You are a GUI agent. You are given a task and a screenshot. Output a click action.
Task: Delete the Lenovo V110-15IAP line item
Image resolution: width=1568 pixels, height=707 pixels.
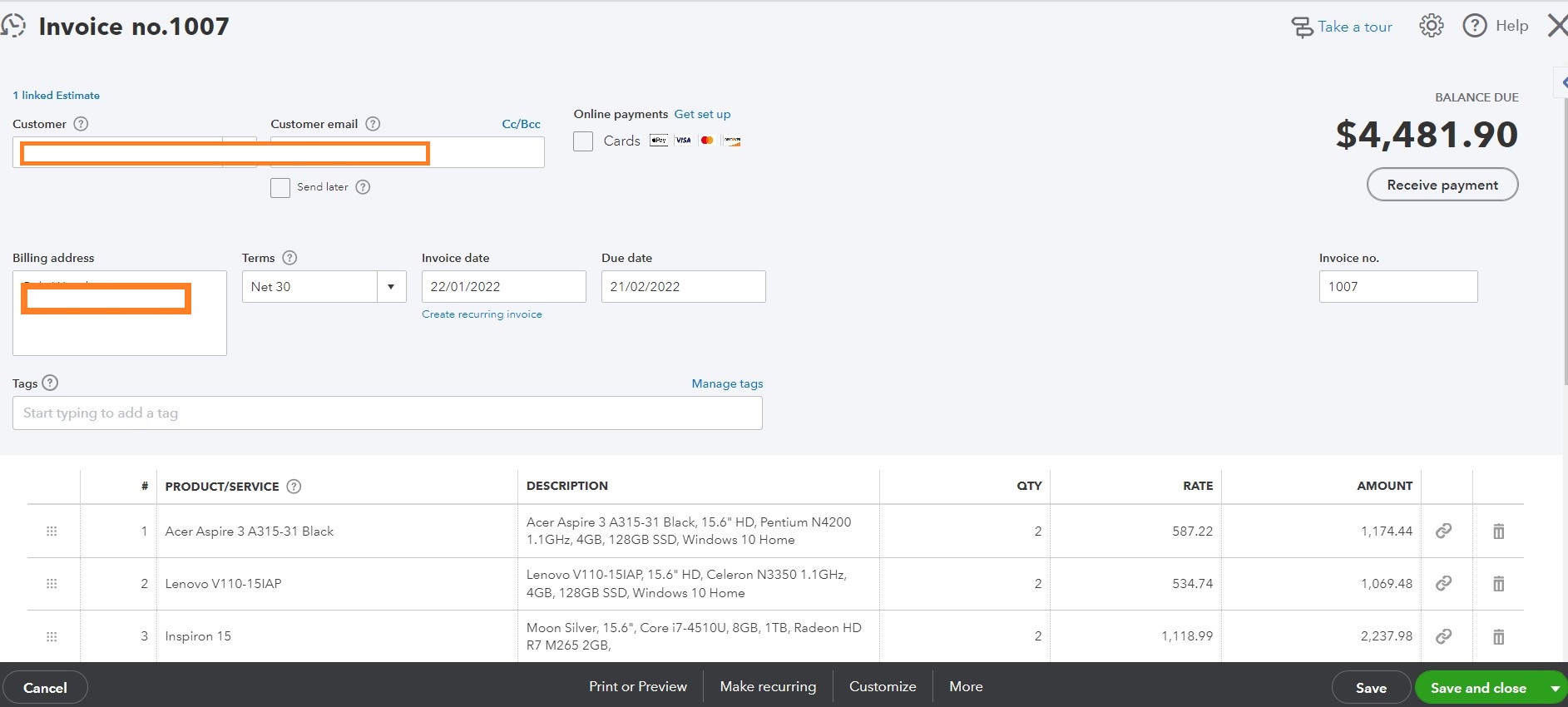pyautogui.click(x=1498, y=584)
